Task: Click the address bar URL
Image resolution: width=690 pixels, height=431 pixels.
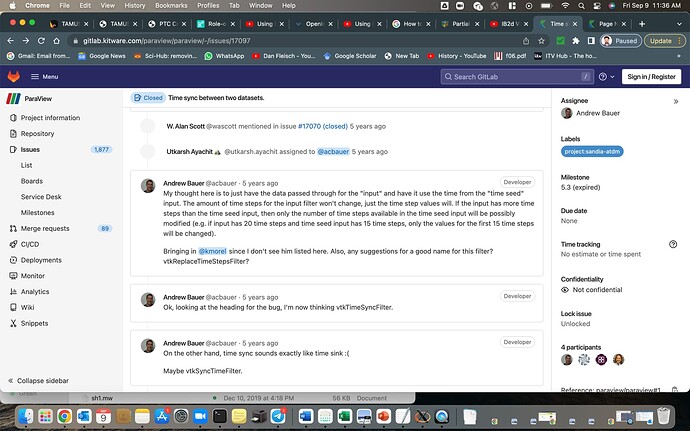Action: pyautogui.click(x=167, y=41)
